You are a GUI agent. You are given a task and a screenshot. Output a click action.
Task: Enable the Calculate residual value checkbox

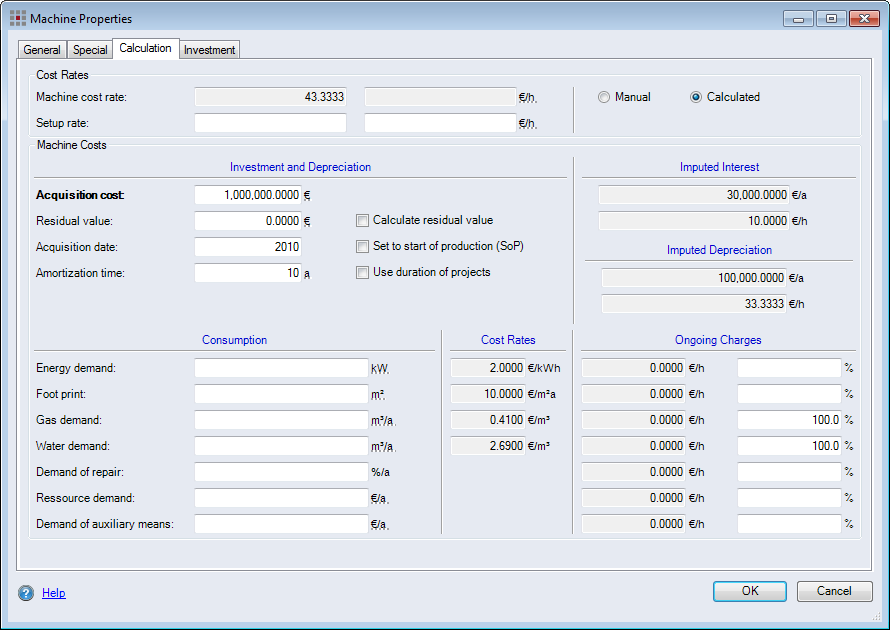click(362, 220)
